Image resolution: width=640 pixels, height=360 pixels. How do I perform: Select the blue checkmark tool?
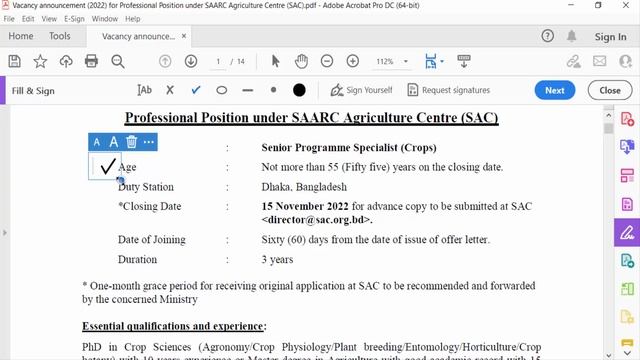point(196,90)
